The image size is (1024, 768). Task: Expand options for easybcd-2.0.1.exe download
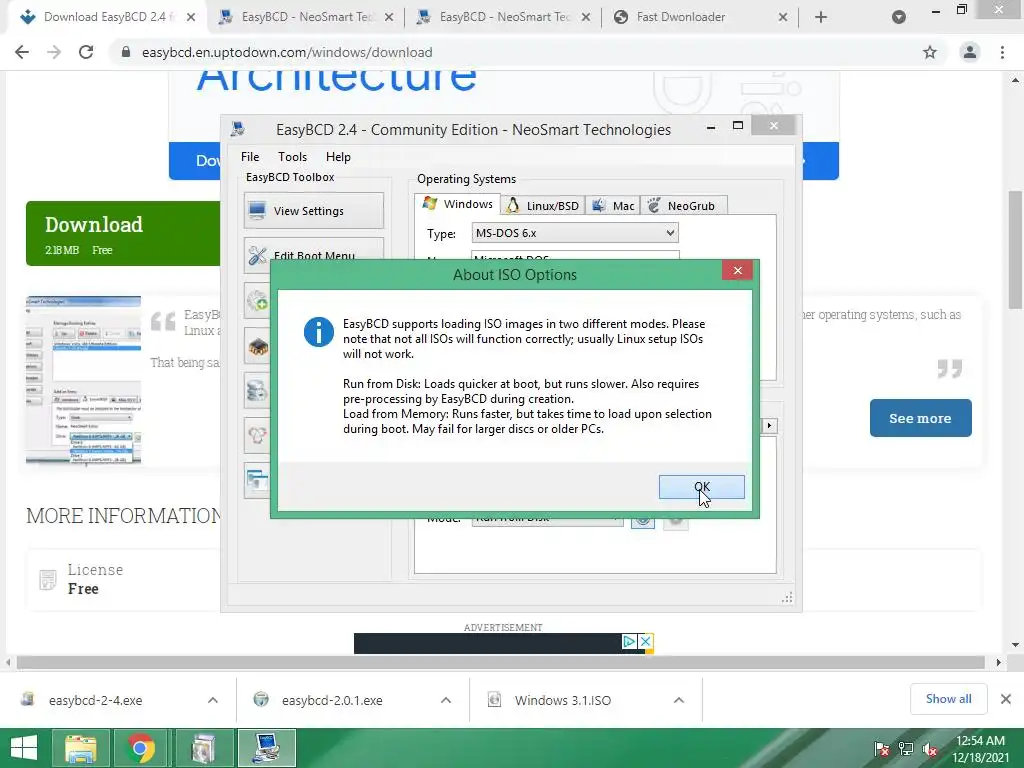[x=446, y=701]
